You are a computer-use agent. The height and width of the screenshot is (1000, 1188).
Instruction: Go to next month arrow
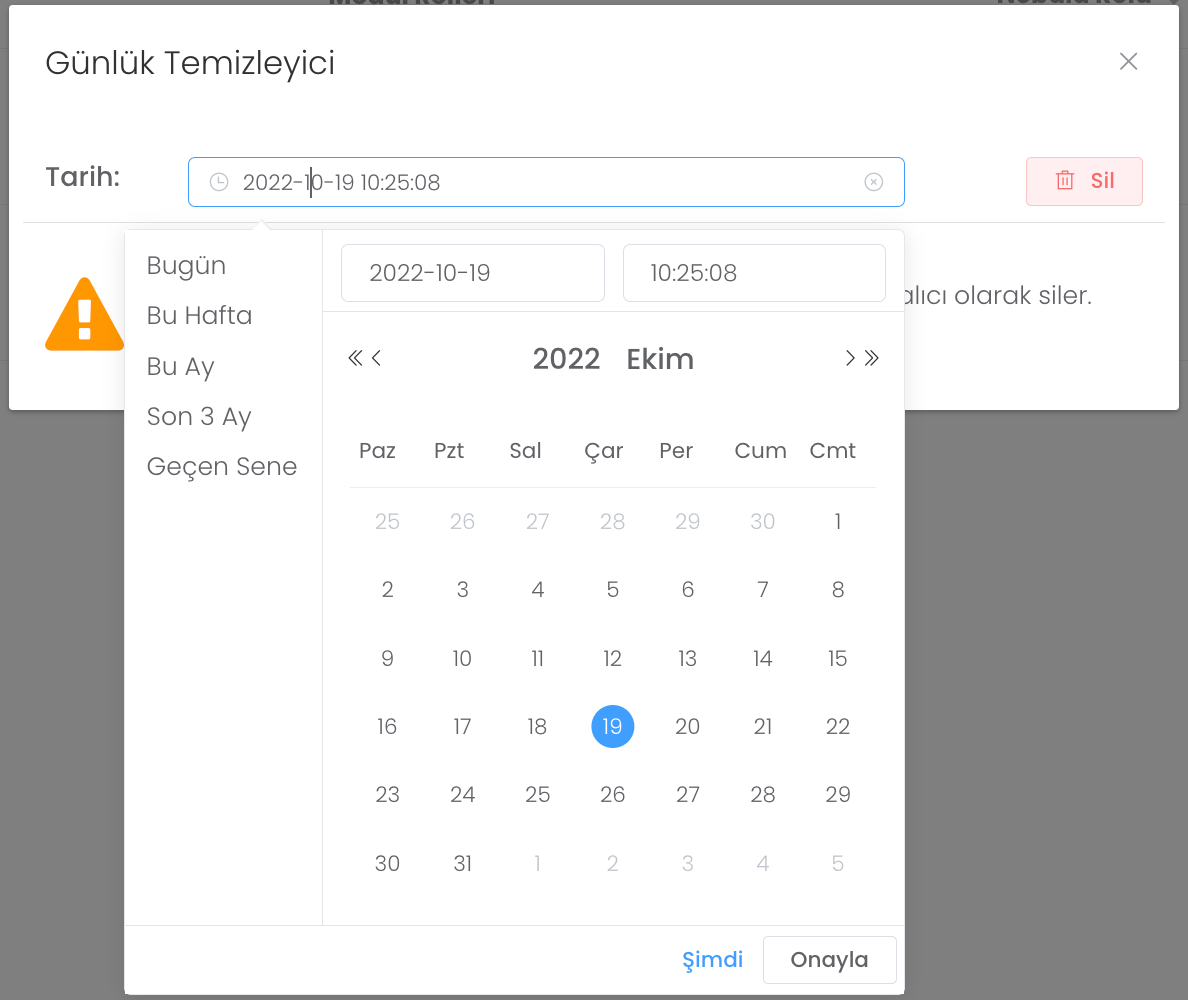point(850,359)
